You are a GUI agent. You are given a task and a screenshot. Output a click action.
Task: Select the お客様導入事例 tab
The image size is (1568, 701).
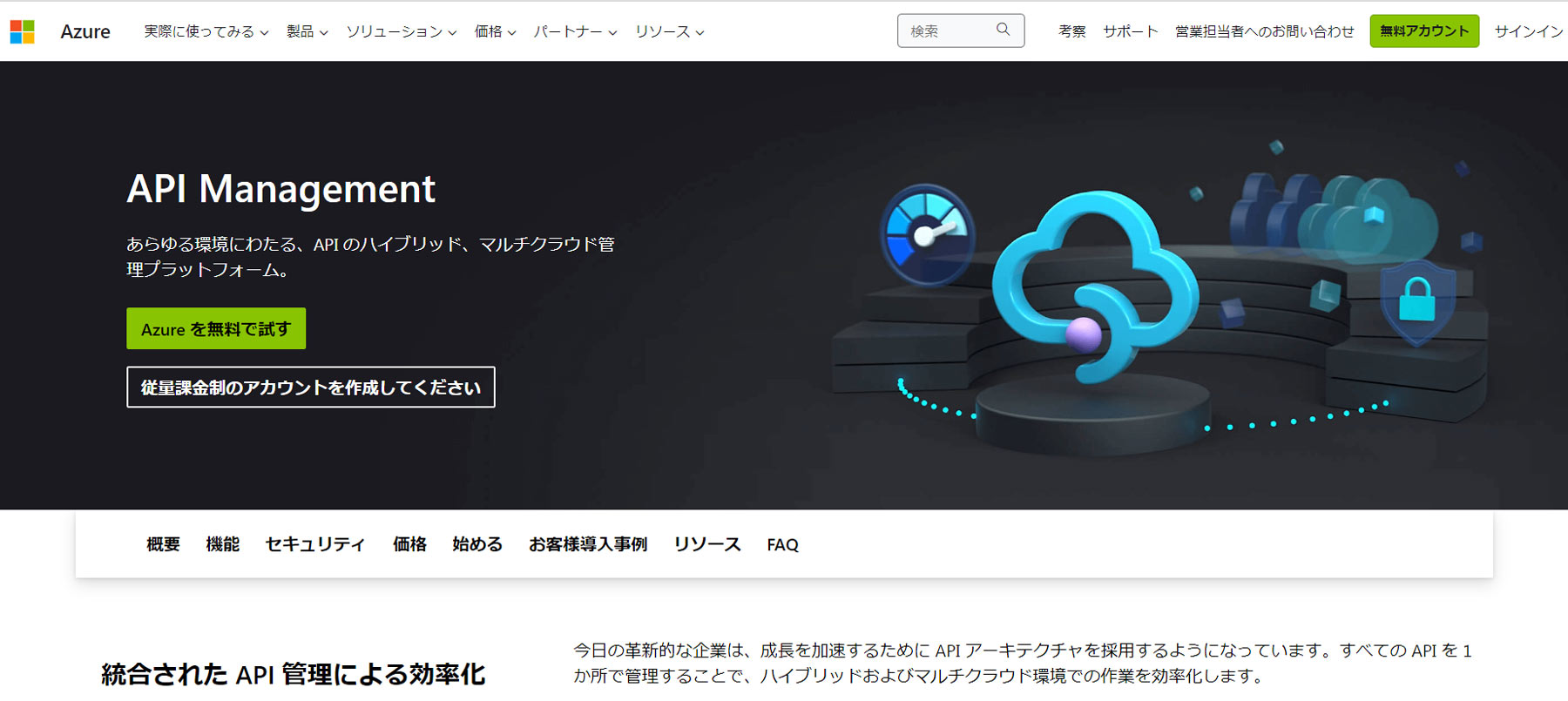click(x=588, y=544)
